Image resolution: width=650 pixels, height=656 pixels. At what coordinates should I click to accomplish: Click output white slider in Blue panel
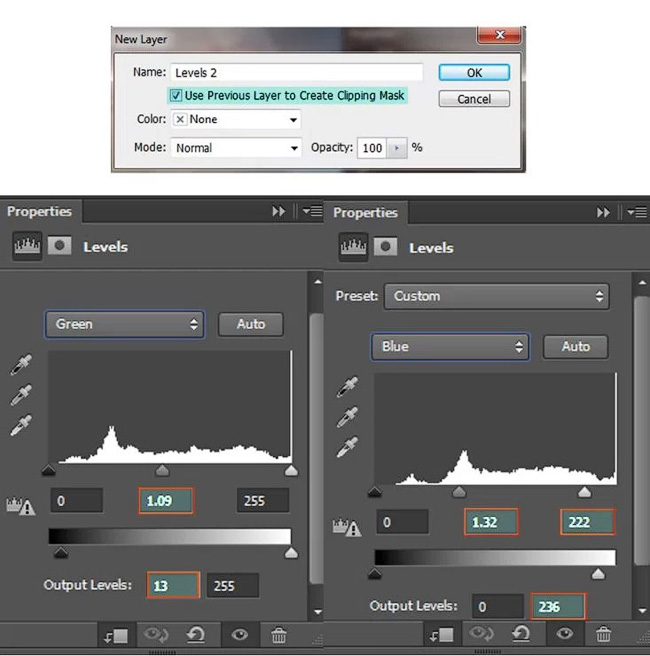click(598, 574)
